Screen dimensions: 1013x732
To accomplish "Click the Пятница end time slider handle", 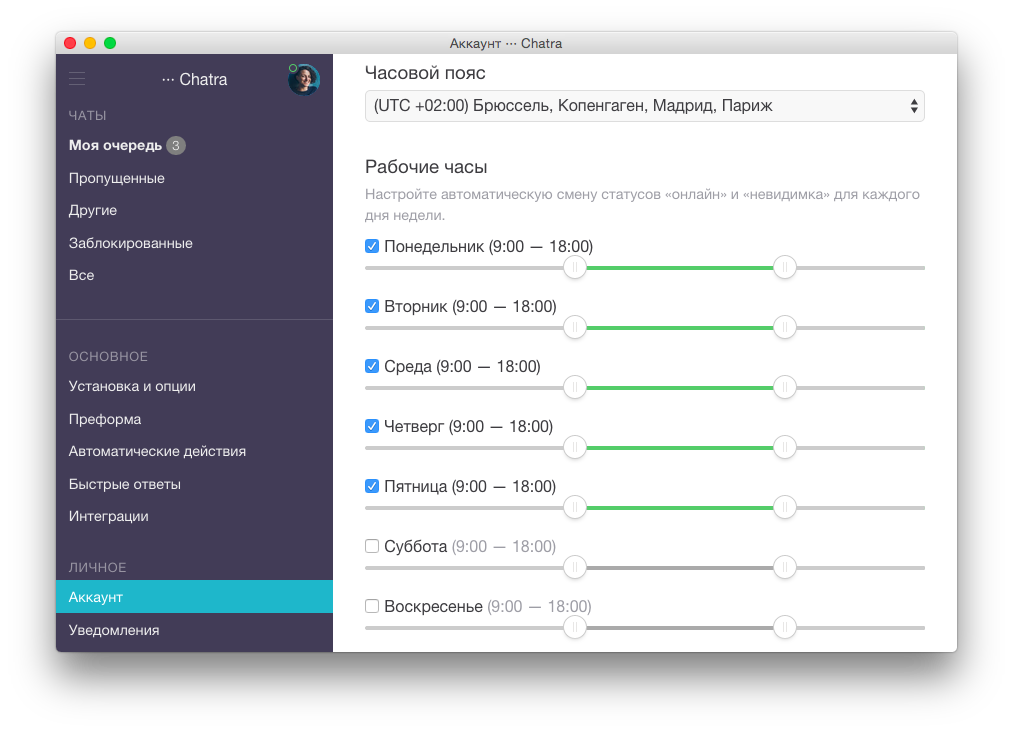I will pyautogui.click(x=785, y=508).
